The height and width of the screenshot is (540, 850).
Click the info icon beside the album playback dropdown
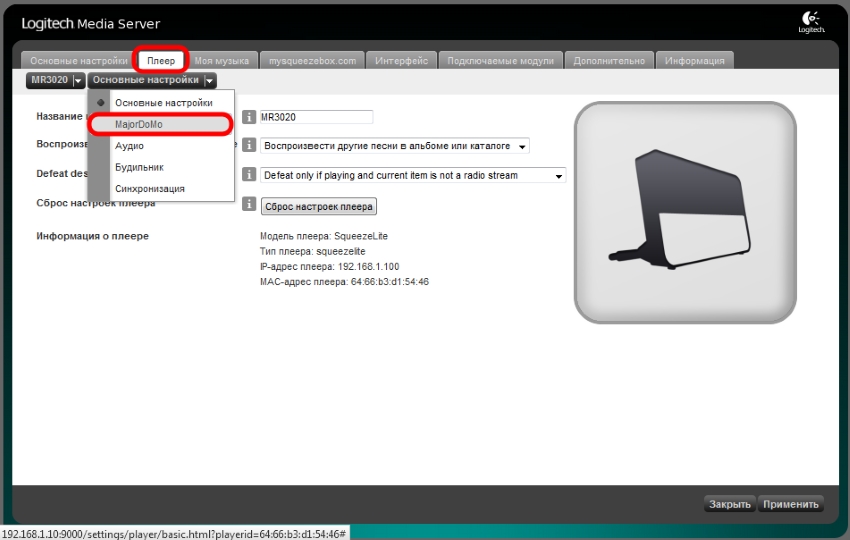point(249,145)
